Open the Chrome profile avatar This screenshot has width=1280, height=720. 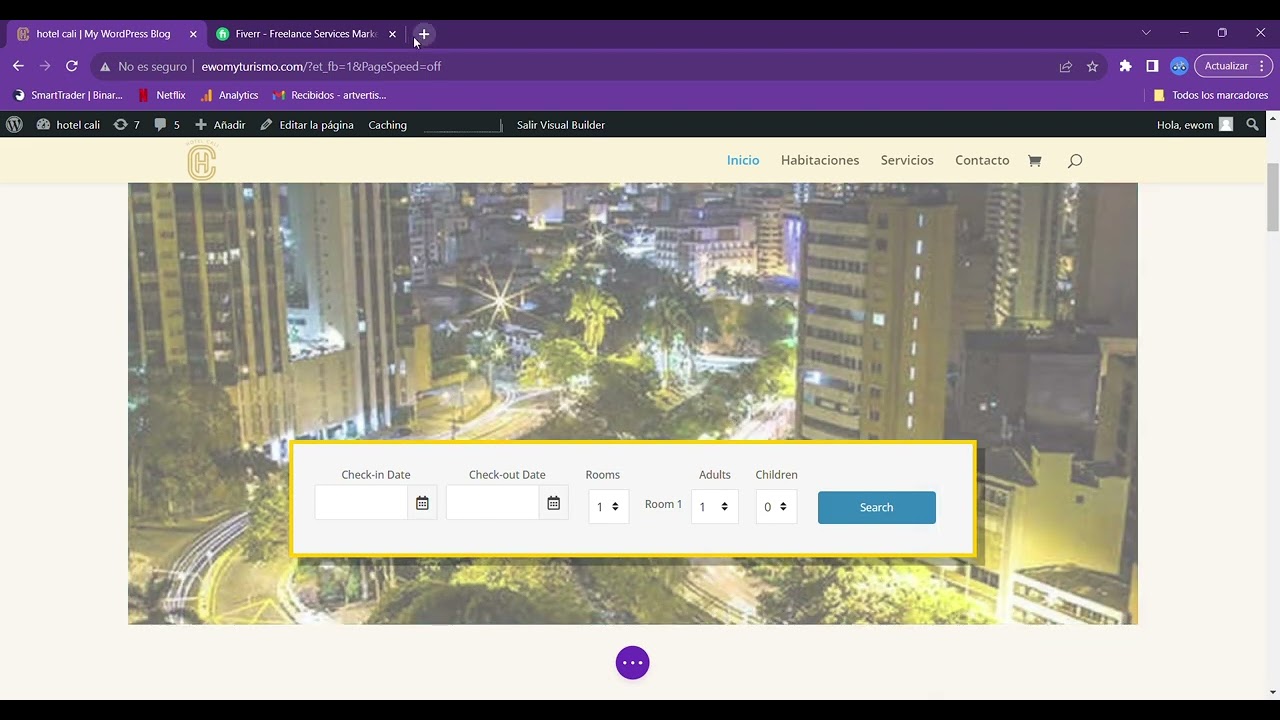click(1179, 66)
